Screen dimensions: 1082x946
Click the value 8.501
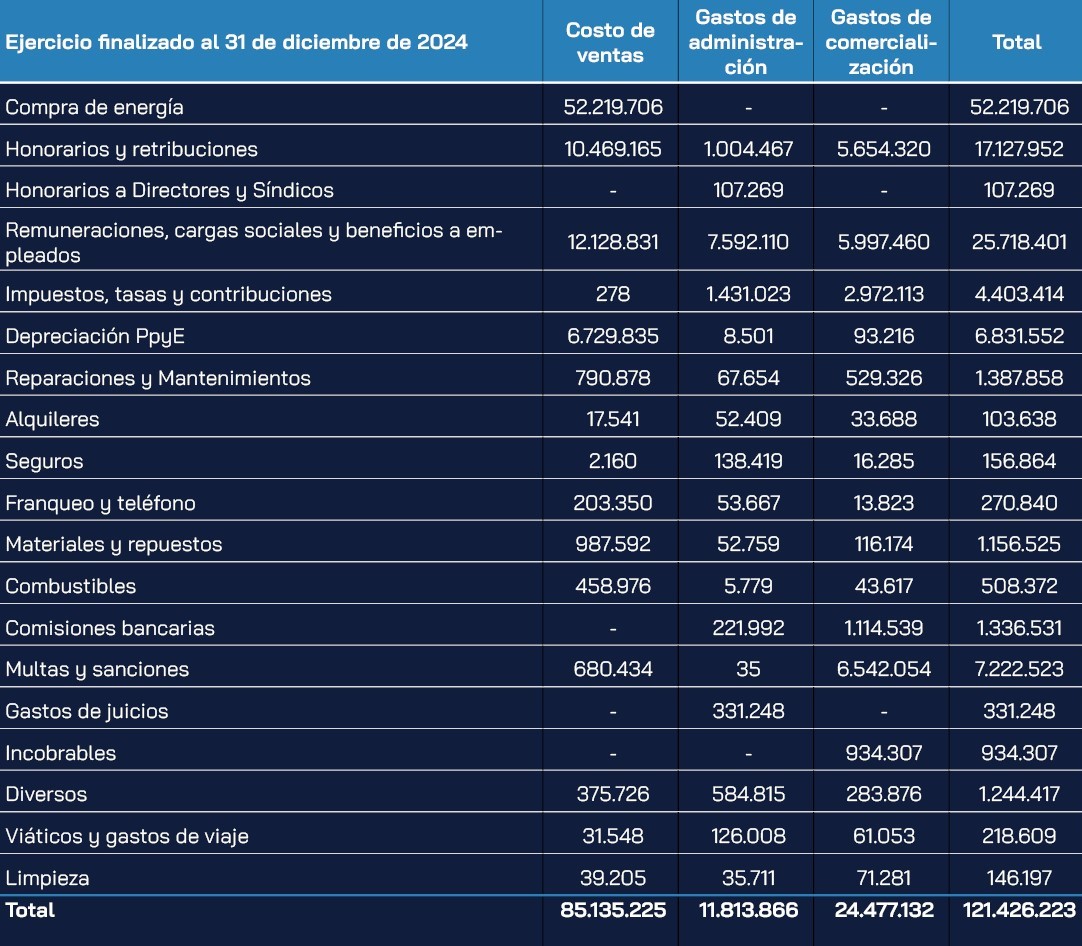(x=748, y=336)
